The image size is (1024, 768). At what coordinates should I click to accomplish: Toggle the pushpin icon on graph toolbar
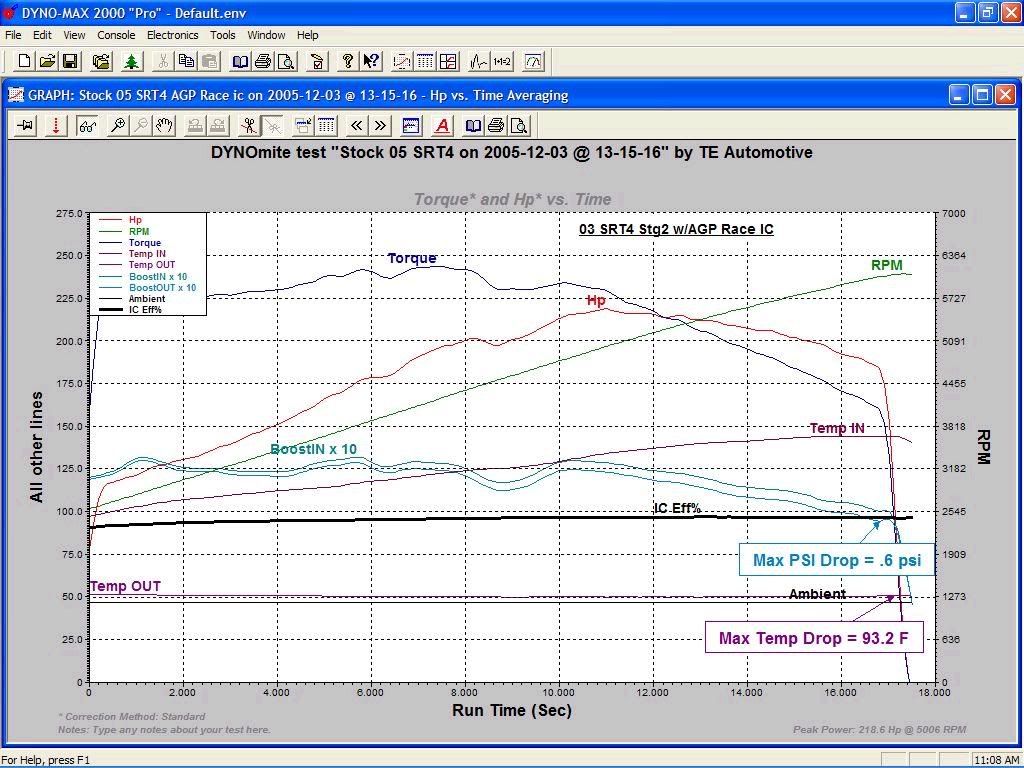pos(26,125)
